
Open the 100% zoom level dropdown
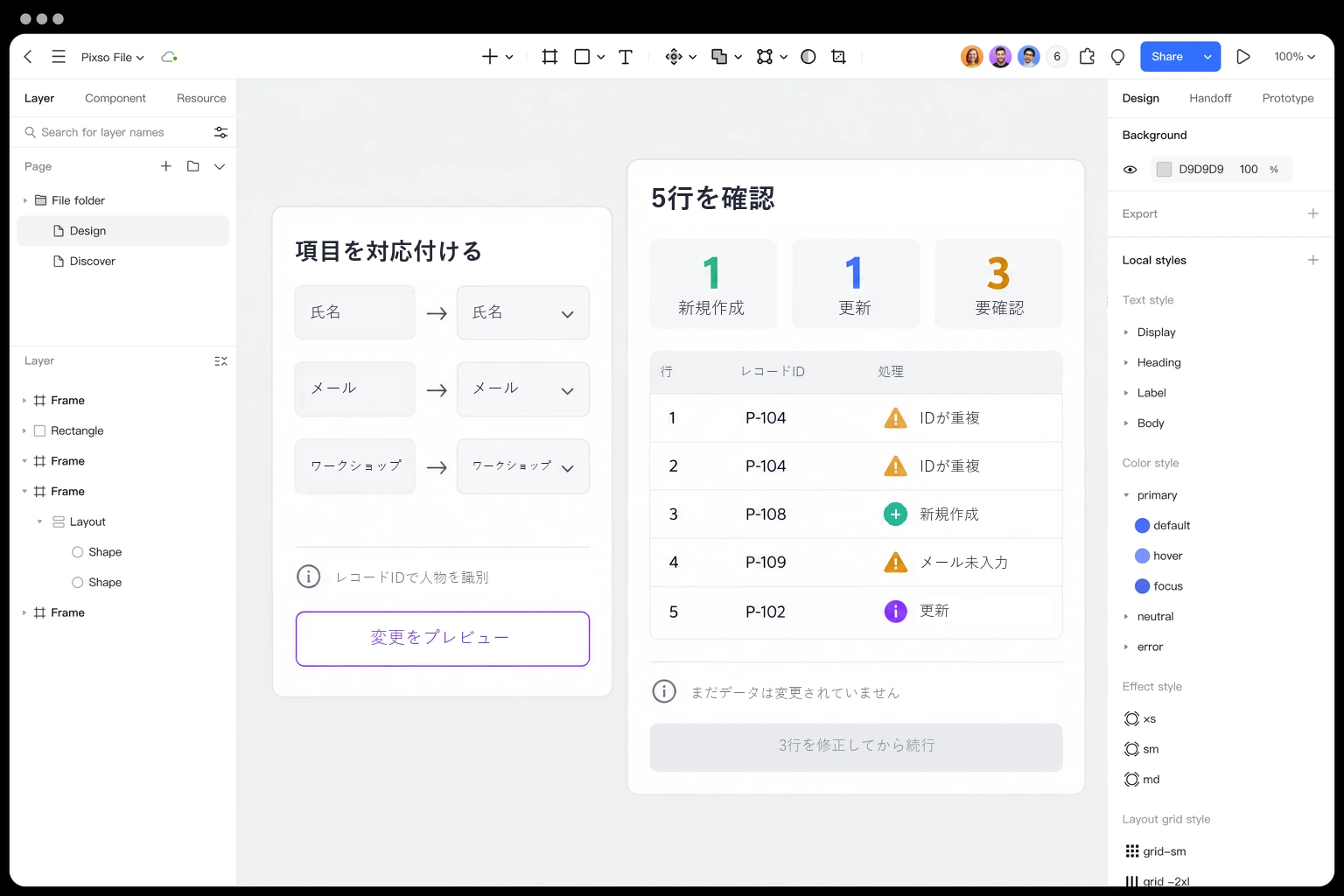1295,57
